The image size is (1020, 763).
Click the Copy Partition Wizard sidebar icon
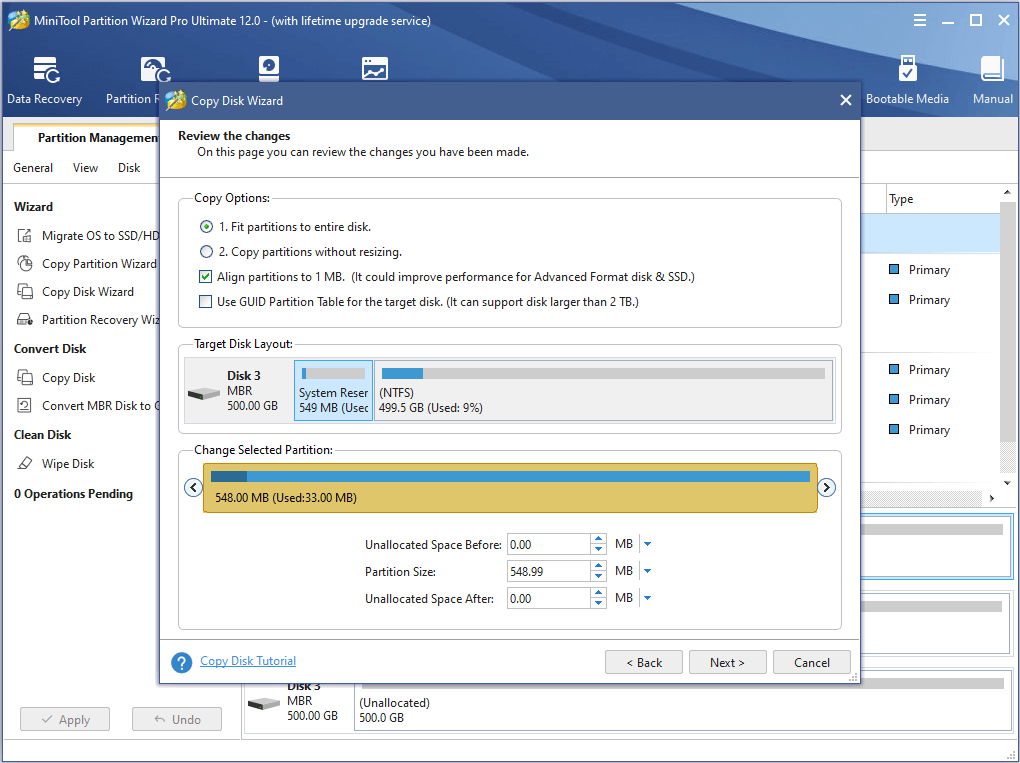coord(25,263)
